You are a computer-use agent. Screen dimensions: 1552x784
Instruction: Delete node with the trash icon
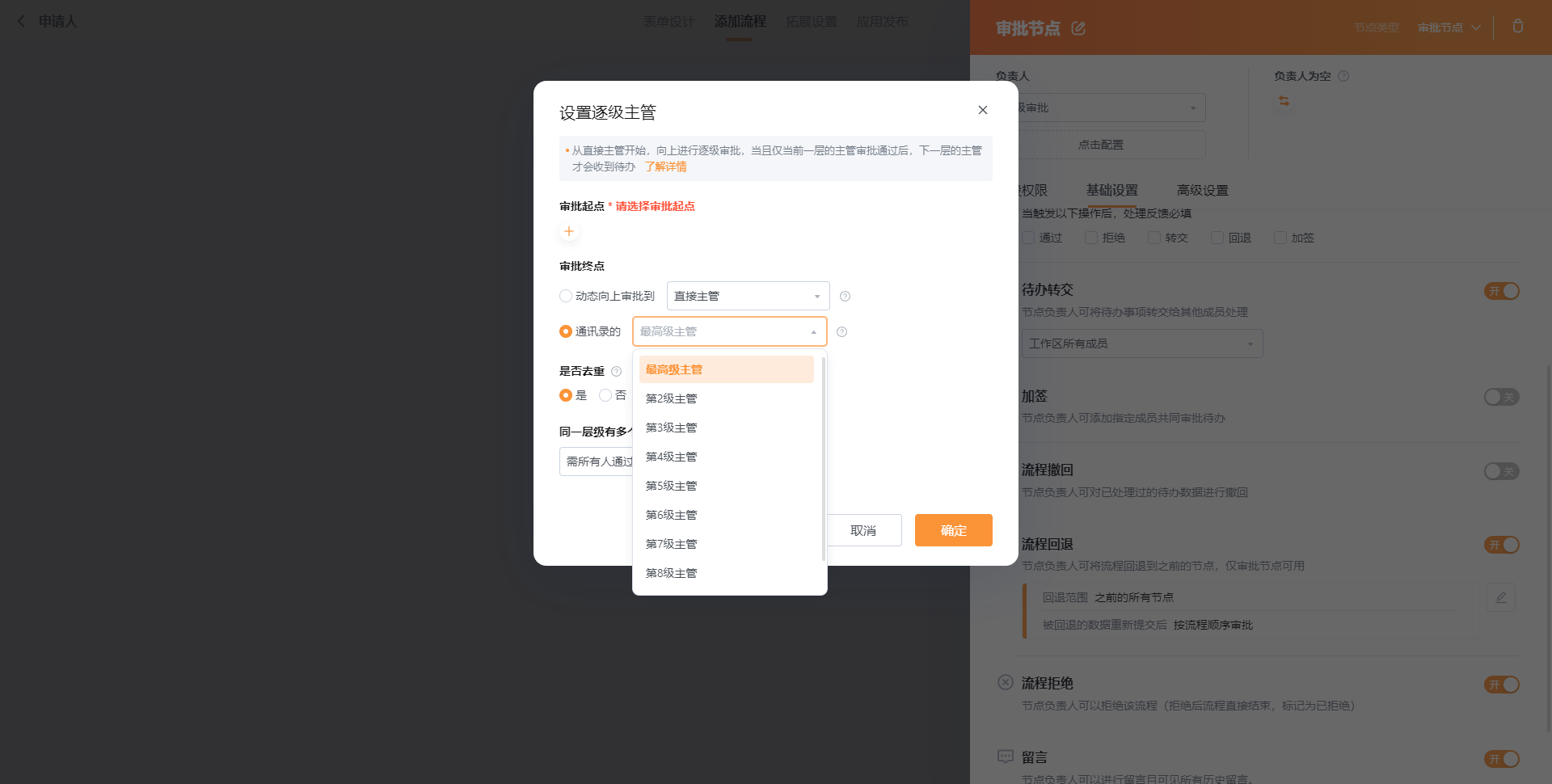coord(1518,26)
